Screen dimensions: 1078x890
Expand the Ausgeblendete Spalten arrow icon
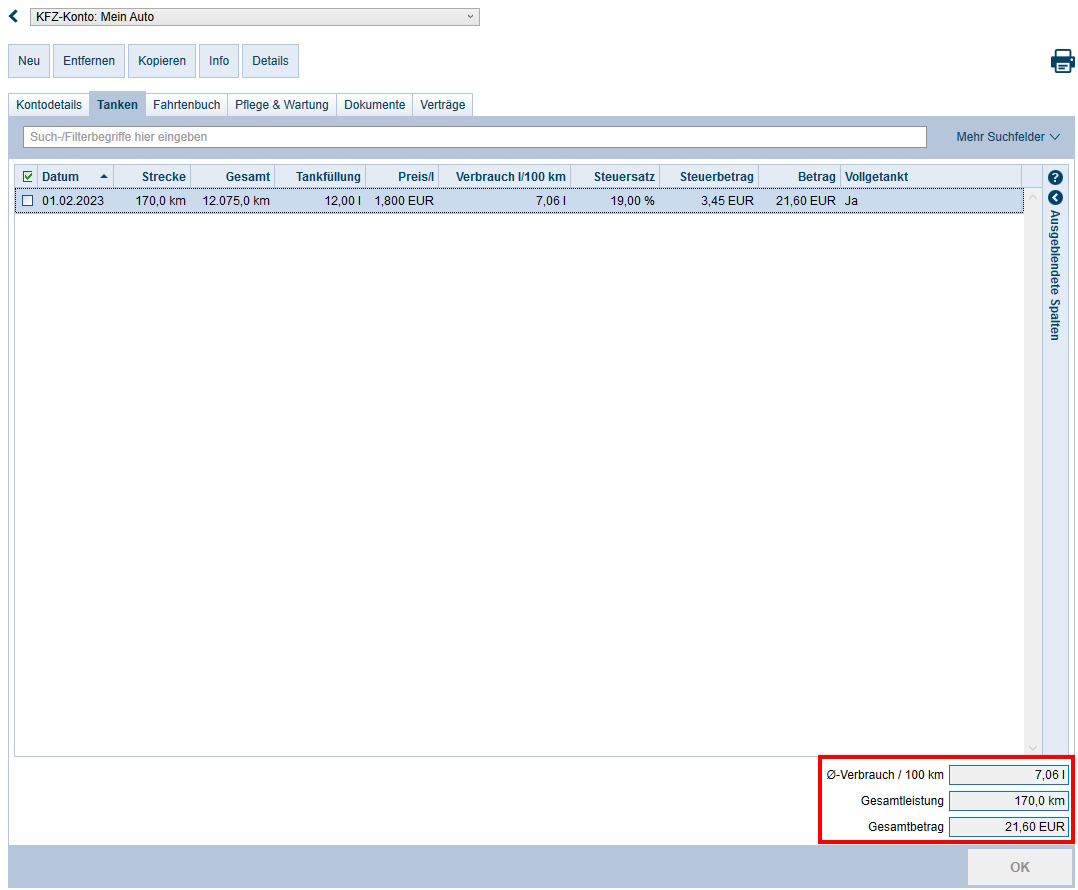[x=1055, y=198]
